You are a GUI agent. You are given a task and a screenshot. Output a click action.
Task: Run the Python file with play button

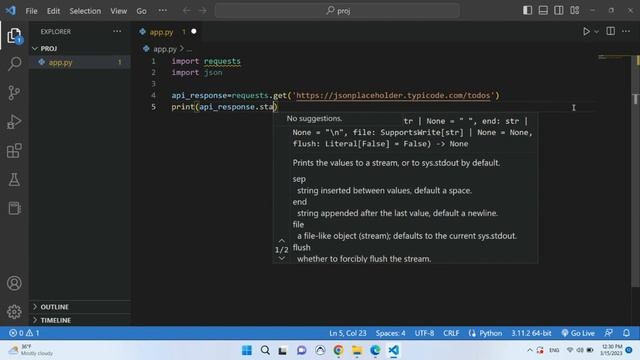coord(586,31)
